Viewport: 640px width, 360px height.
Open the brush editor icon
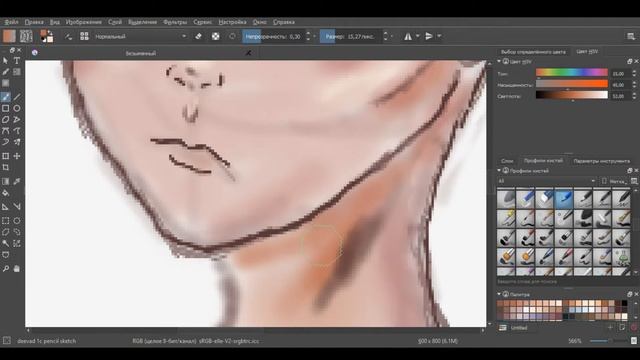pyautogui.click(x=68, y=36)
